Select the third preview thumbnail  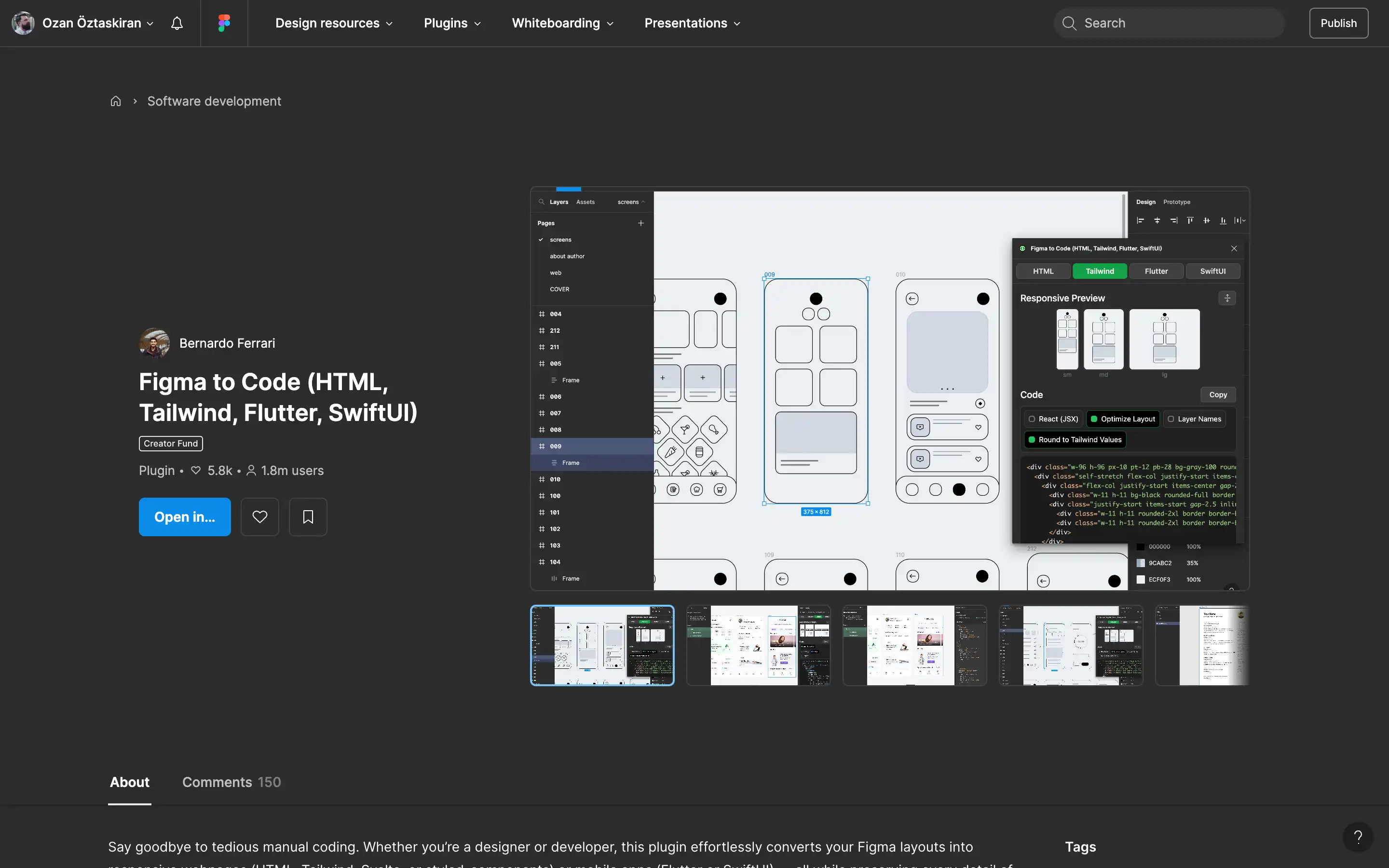pos(914,645)
